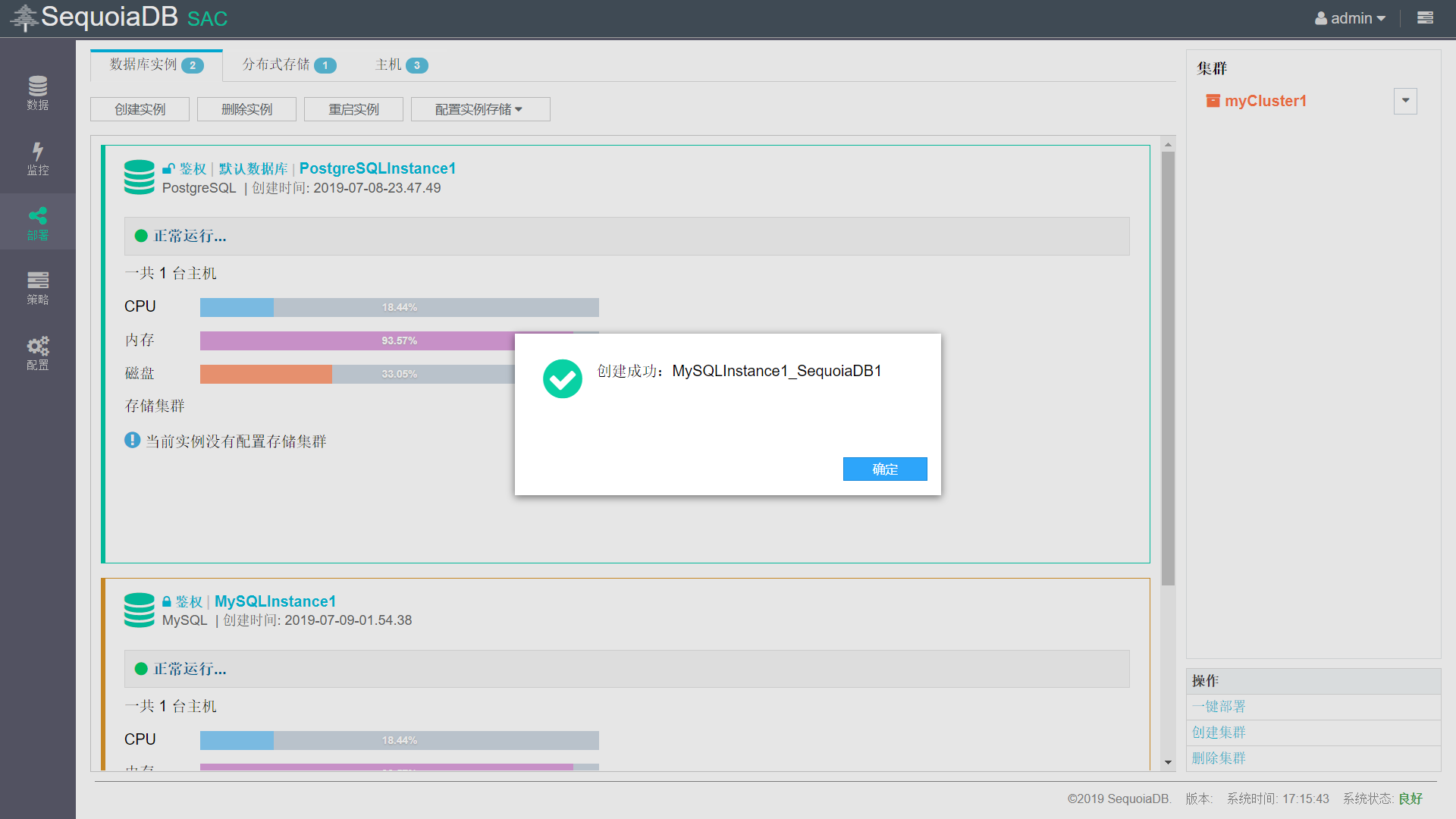Click the 良好 system status text
Viewport: 1456px width, 819px height.
[1410, 799]
